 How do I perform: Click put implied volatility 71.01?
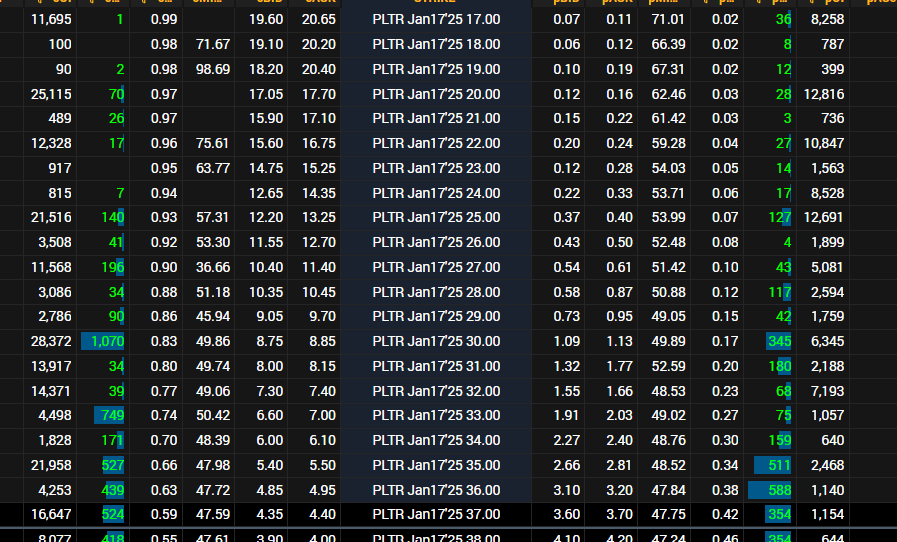point(668,19)
